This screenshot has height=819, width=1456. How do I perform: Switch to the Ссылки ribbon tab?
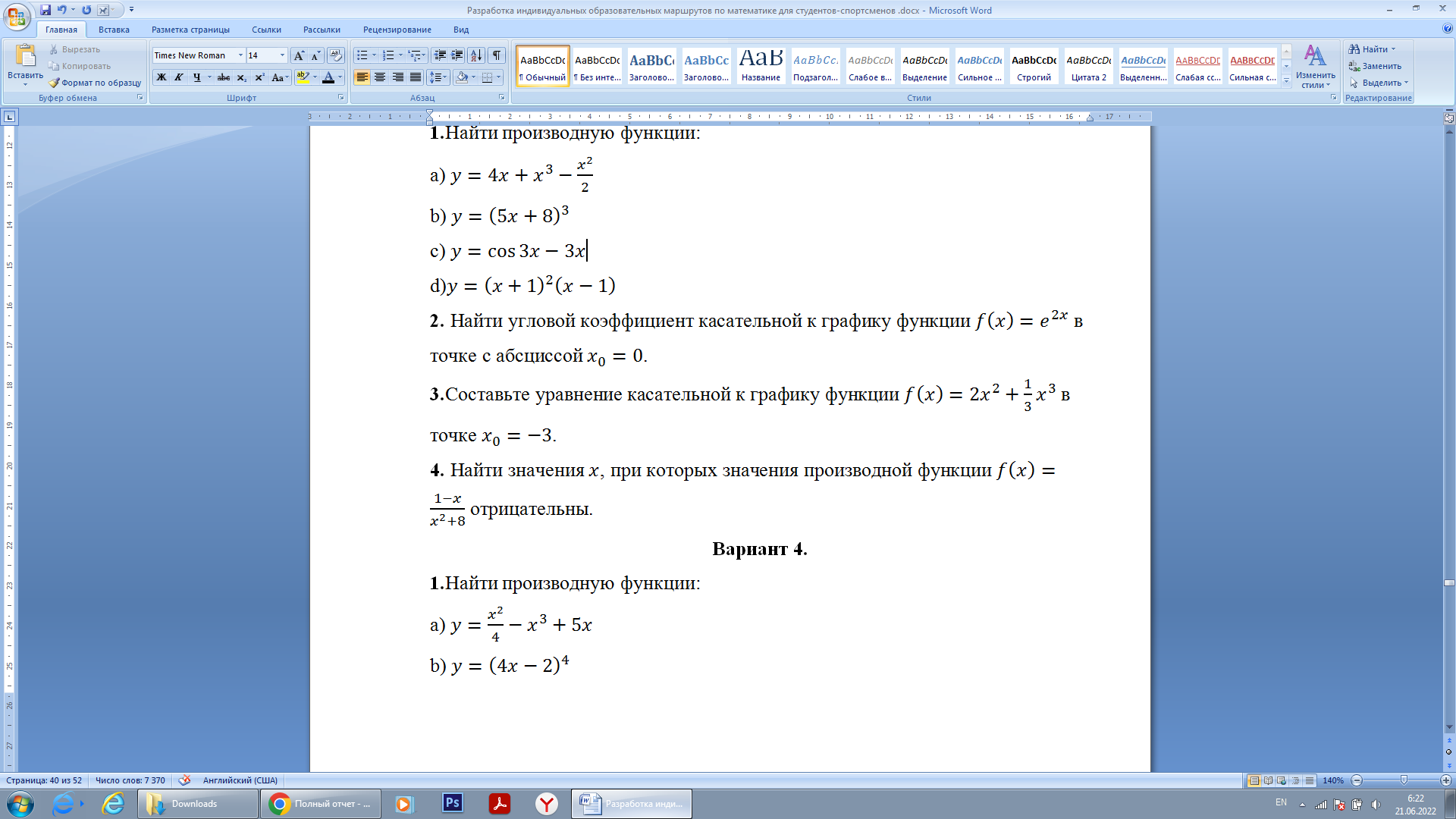pos(266,30)
